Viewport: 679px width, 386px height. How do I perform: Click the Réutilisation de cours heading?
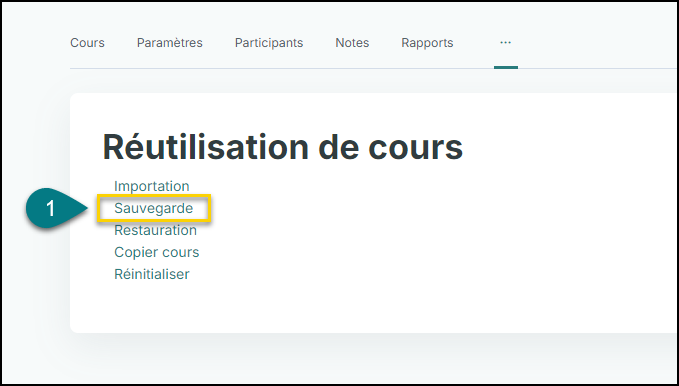pyautogui.click(x=282, y=147)
